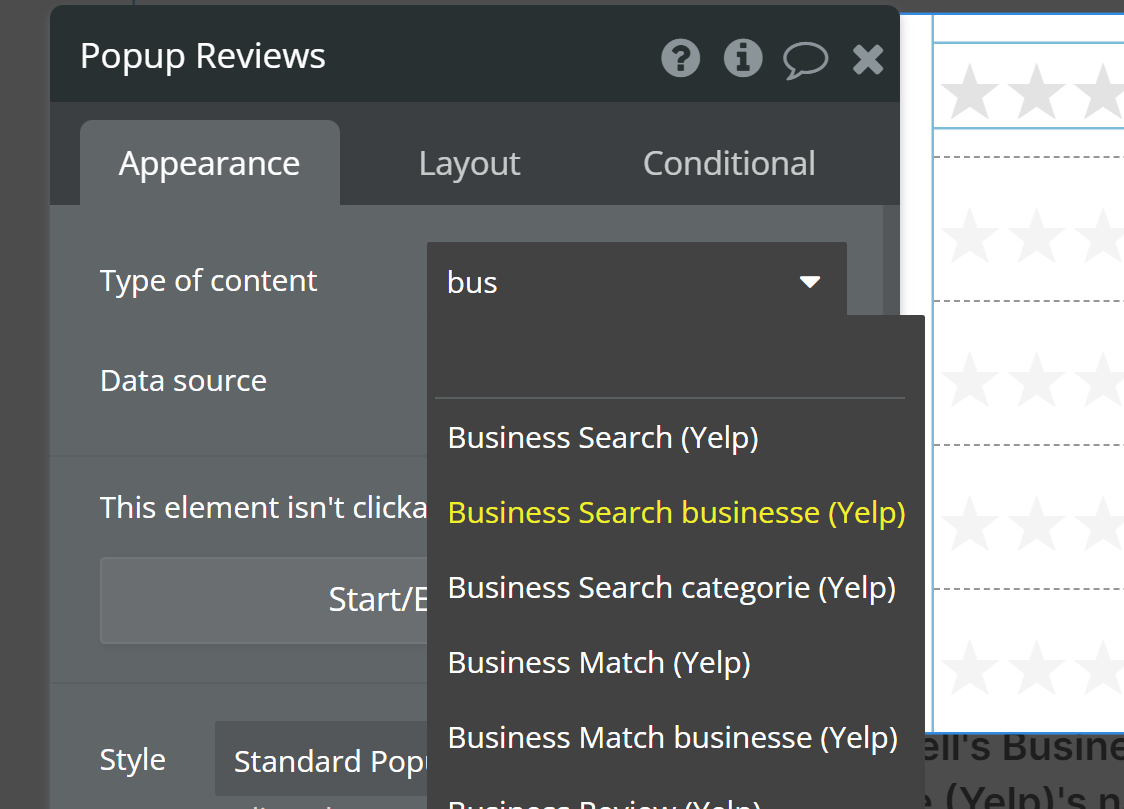Close the Popup Reviews property panel
Screen dimensions: 1124x809
pyautogui.click(x=868, y=59)
